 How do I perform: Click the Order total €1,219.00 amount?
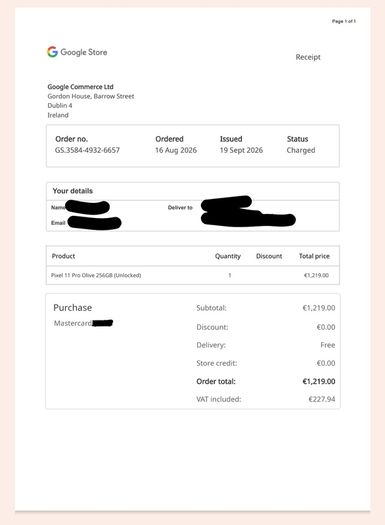click(319, 381)
